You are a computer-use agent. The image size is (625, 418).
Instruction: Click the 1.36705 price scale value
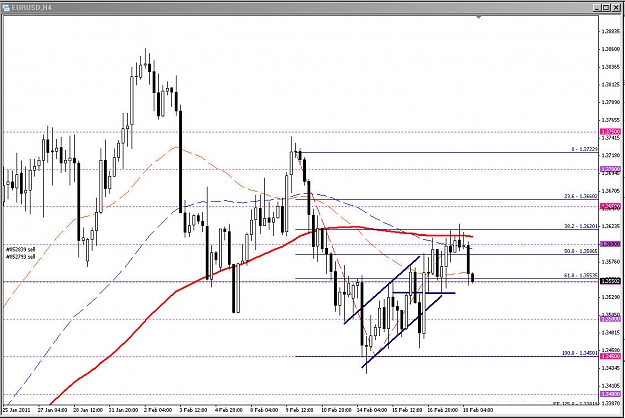(x=611, y=191)
